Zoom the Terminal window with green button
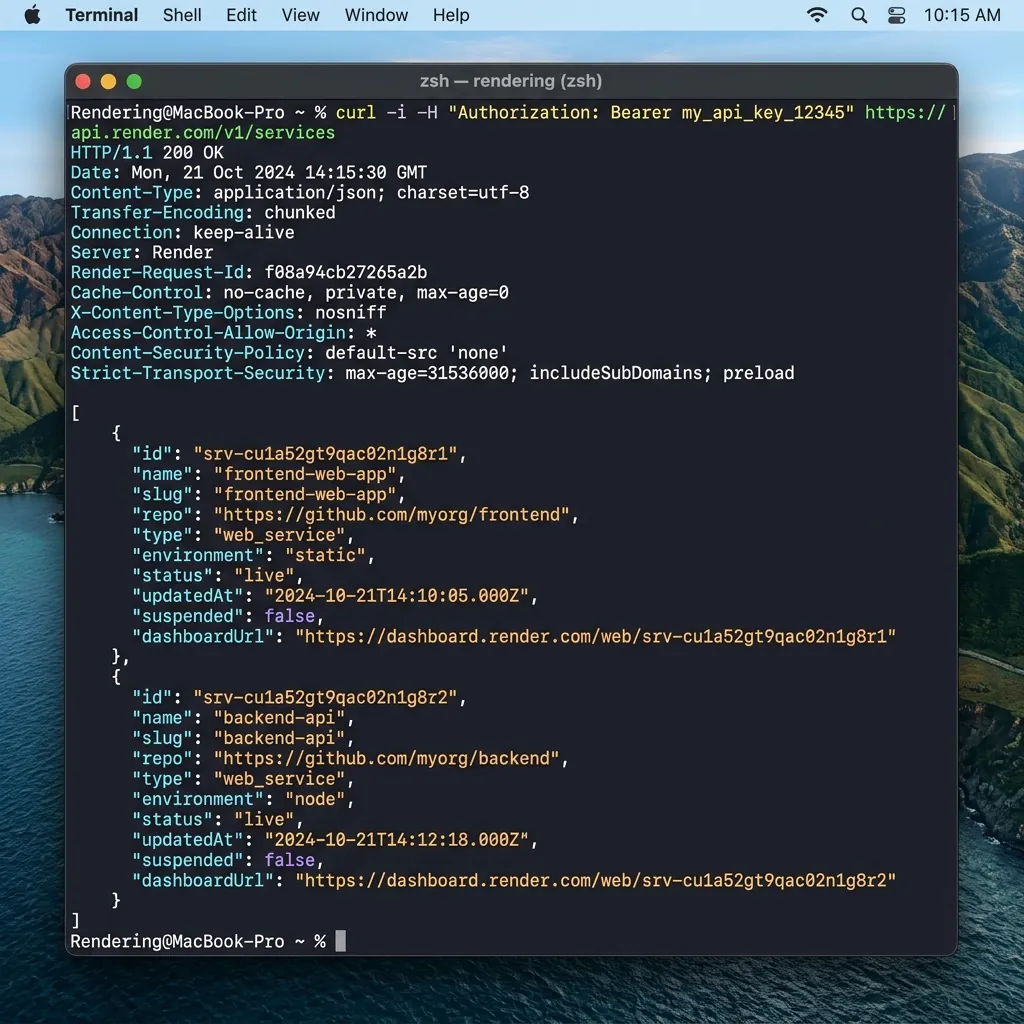This screenshot has height=1024, width=1024. 134,82
